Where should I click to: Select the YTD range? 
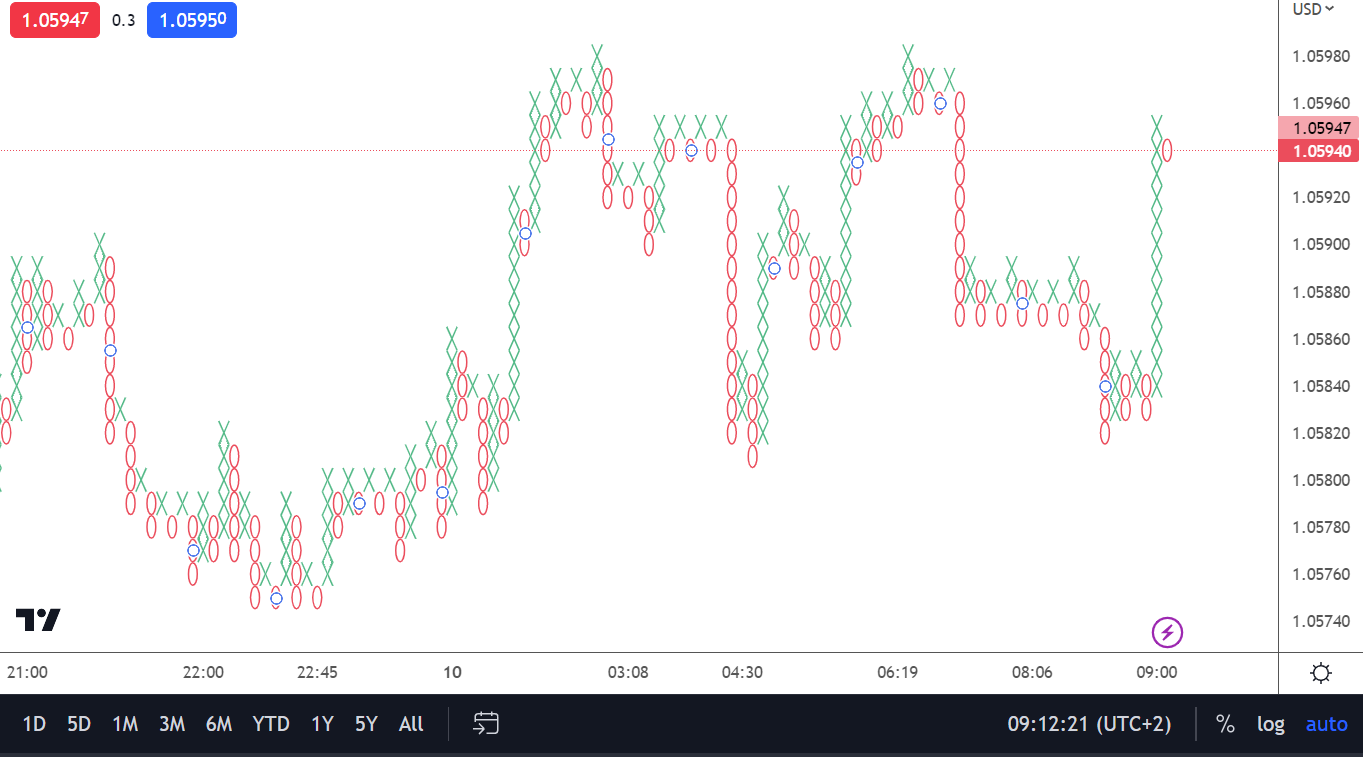[x=271, y=724]
